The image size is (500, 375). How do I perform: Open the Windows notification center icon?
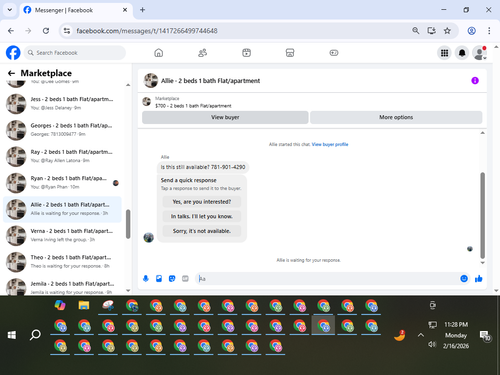point(485,336)
